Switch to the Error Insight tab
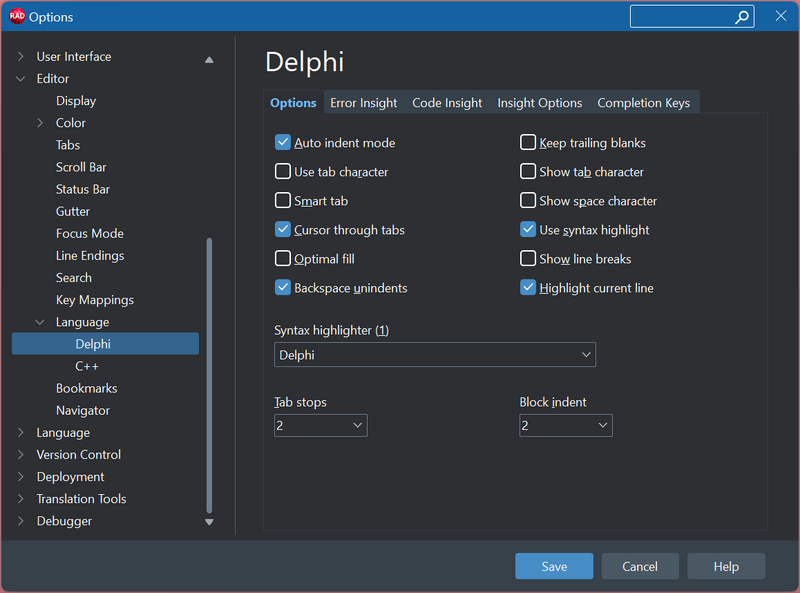Image resolution: width=800 pixels, height=593 pixels. coord(363,103)
